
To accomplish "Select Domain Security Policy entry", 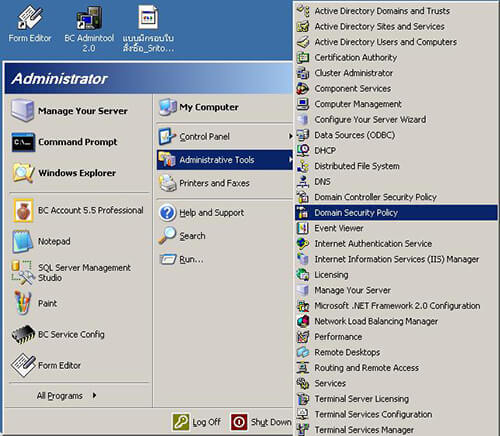I will (x=396, y=213).
